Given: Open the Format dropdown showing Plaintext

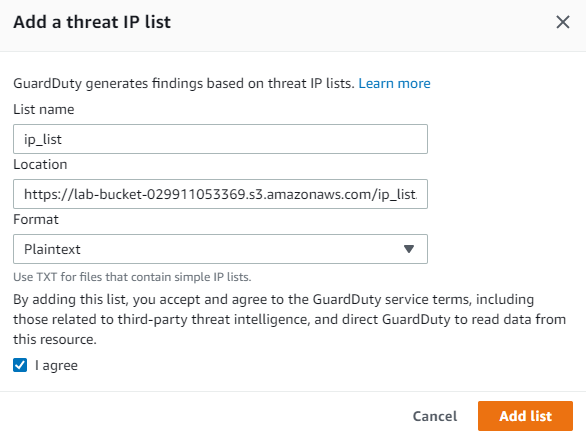Looking at the screenshot, I should (220, 249).
